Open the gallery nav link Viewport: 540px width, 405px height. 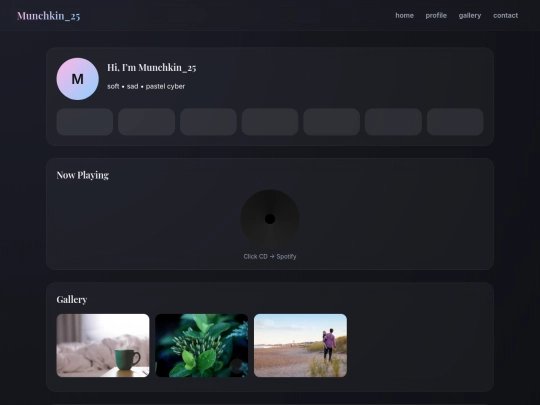(470, 15)
